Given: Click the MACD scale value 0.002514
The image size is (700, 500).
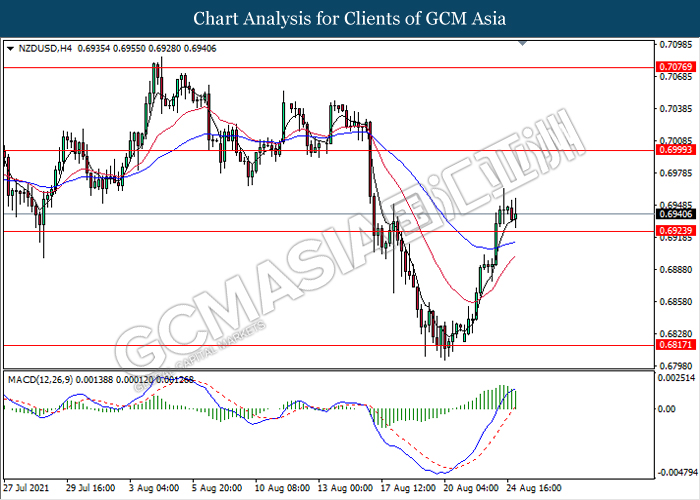Looking at the screenshot, I should pyautogui.click(x=677, y=378).
